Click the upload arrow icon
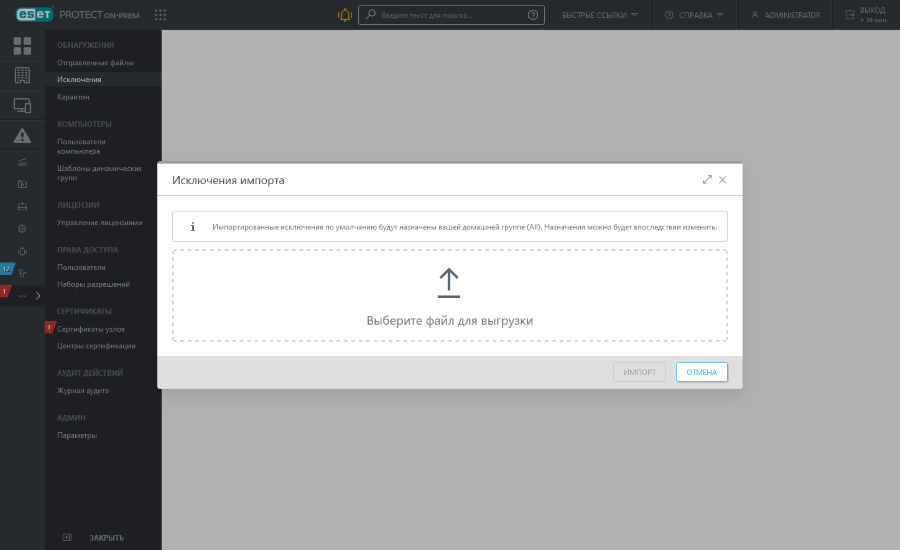900x550 pixels. pos(449,283)
